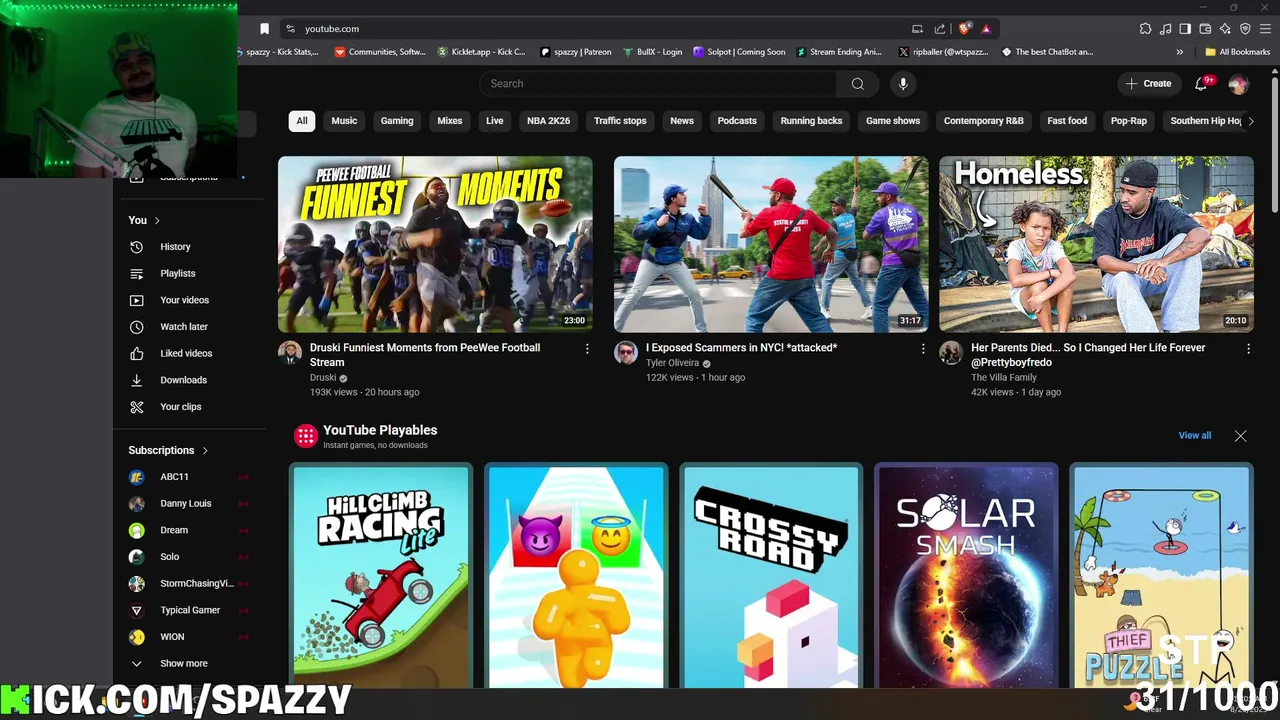Open Brave Leo AI sparkle icon
Image resolution: width=1280 pixels, height=720 pixels.
(x=1225, y=29)
